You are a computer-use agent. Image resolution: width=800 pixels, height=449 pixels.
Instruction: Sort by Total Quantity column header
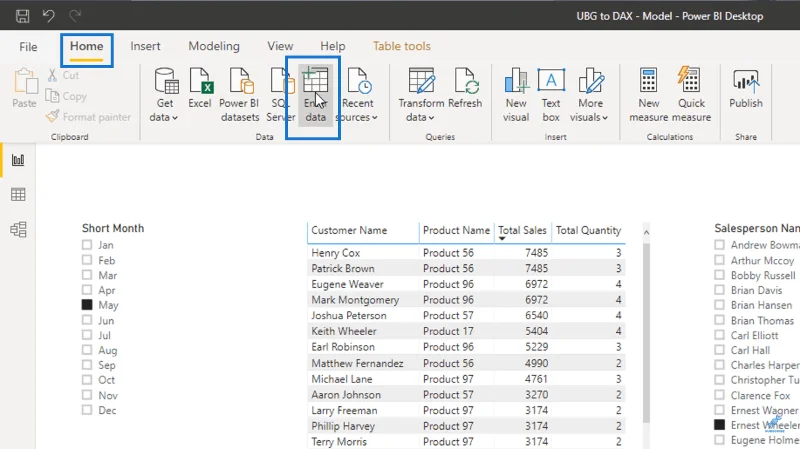(588, 231)
